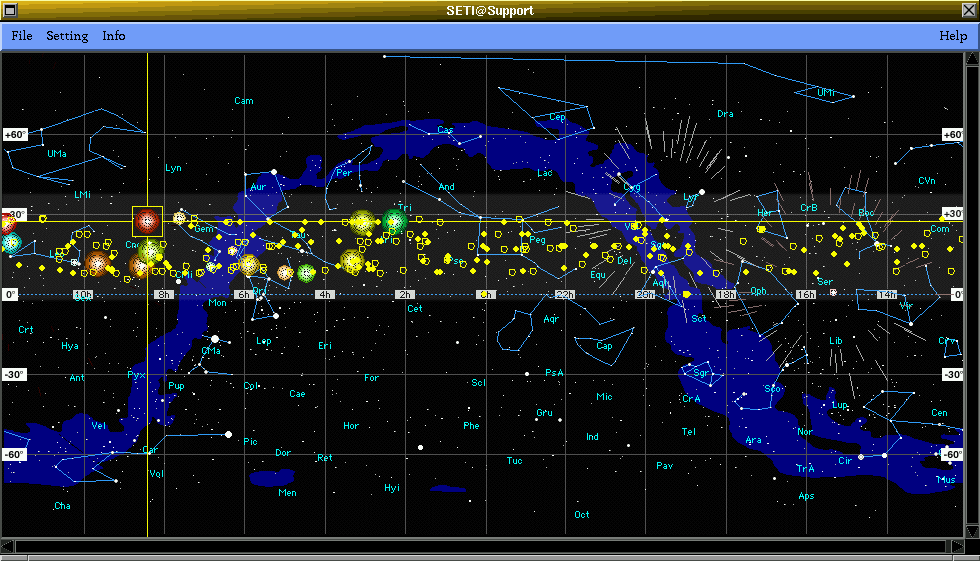This screenshot has width=980, height=561.
Task: Click the 'Pup' constellation label
Action: [176, 386]
